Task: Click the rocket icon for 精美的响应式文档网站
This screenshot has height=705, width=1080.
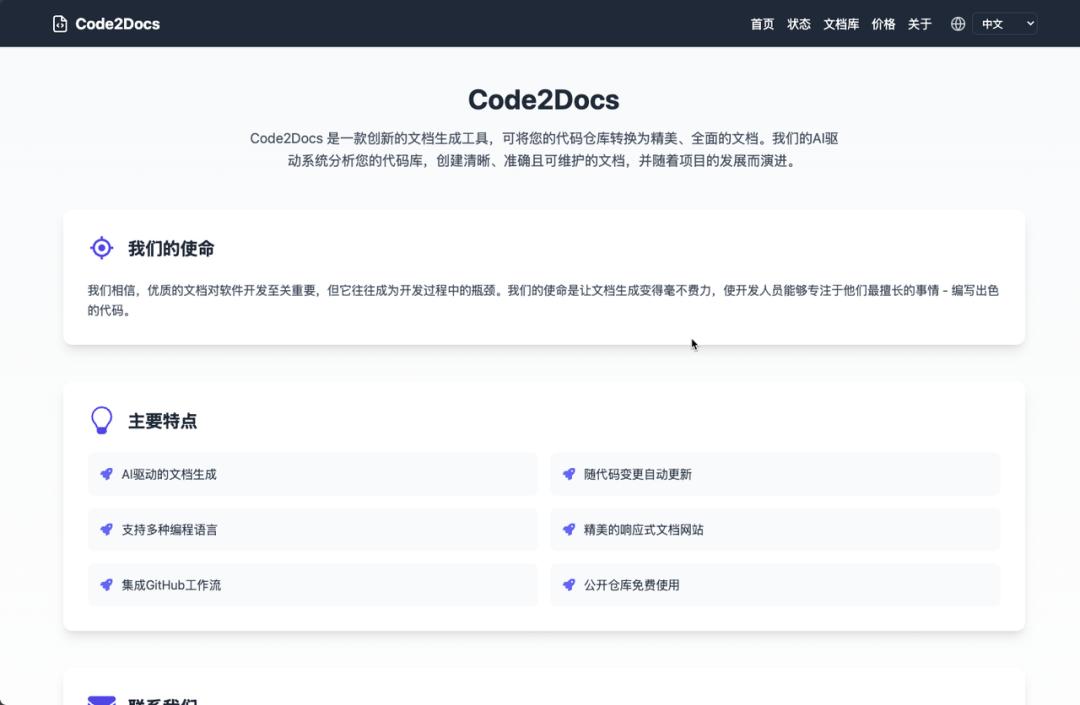Action: point(568,529)
